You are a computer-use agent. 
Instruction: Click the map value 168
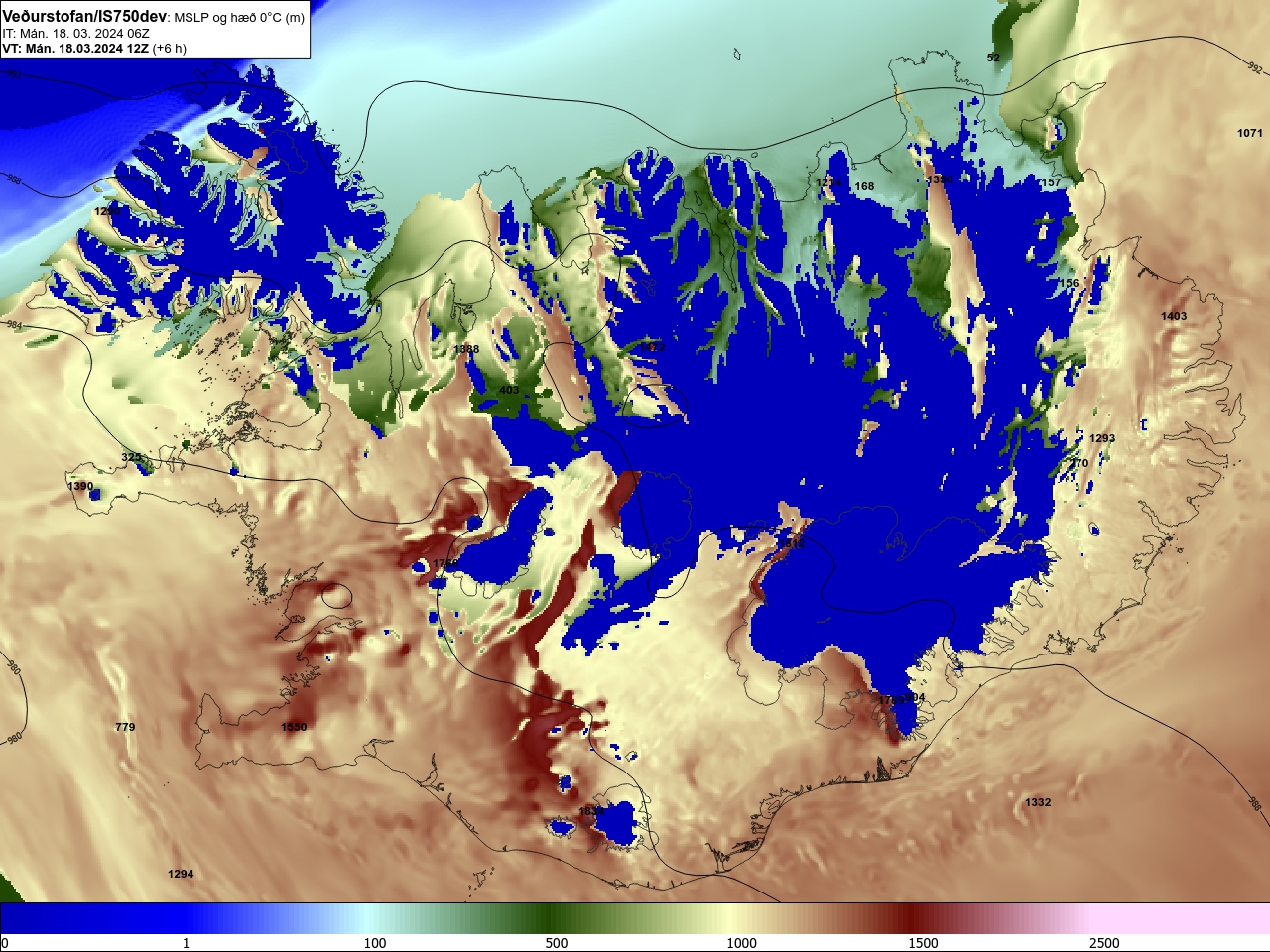click(865, 186)
